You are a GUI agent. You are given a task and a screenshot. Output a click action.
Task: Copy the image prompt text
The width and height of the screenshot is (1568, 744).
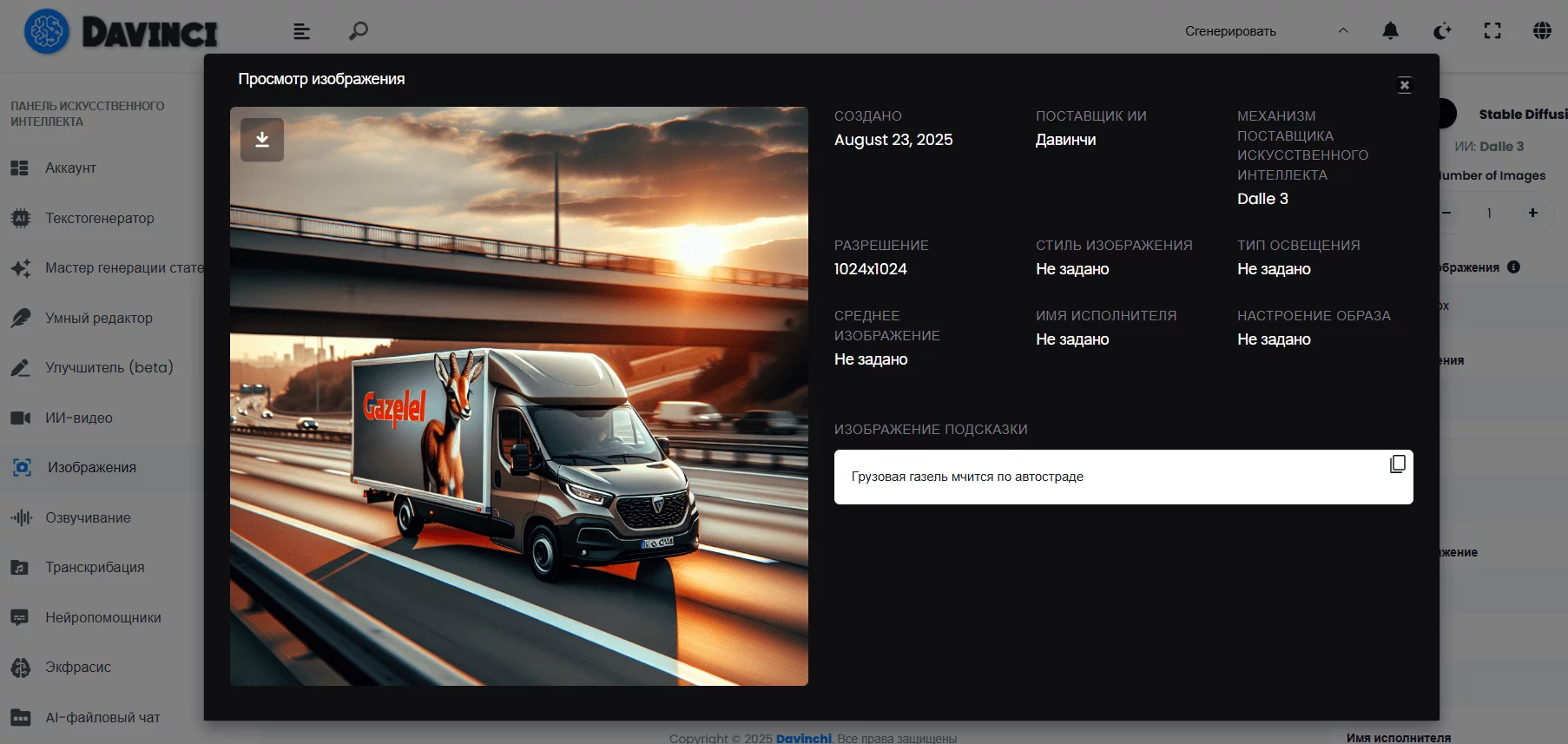pyautogui.click(x=1397, y=464)
